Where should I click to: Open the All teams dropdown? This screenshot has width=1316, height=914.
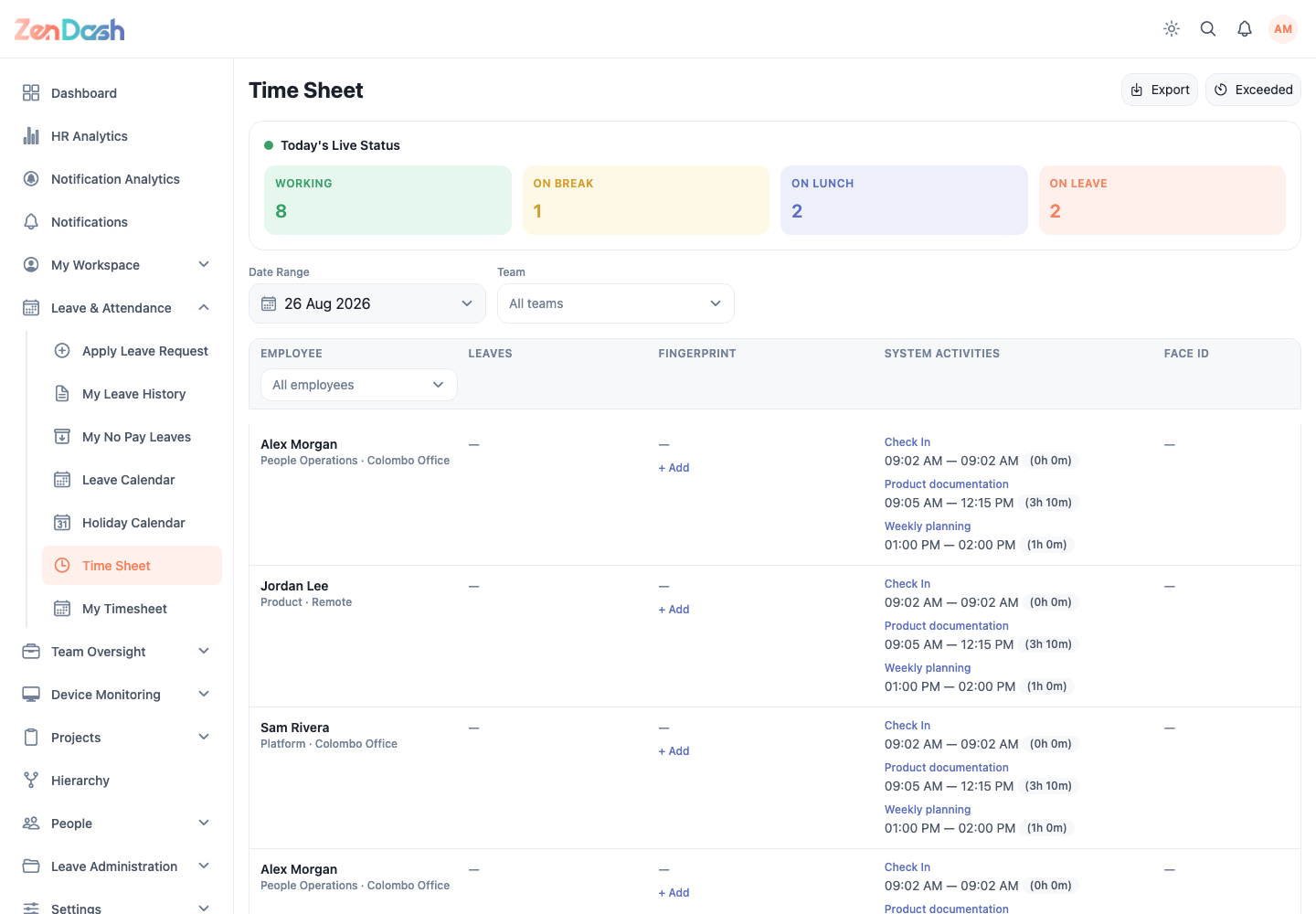pos(616,303)
